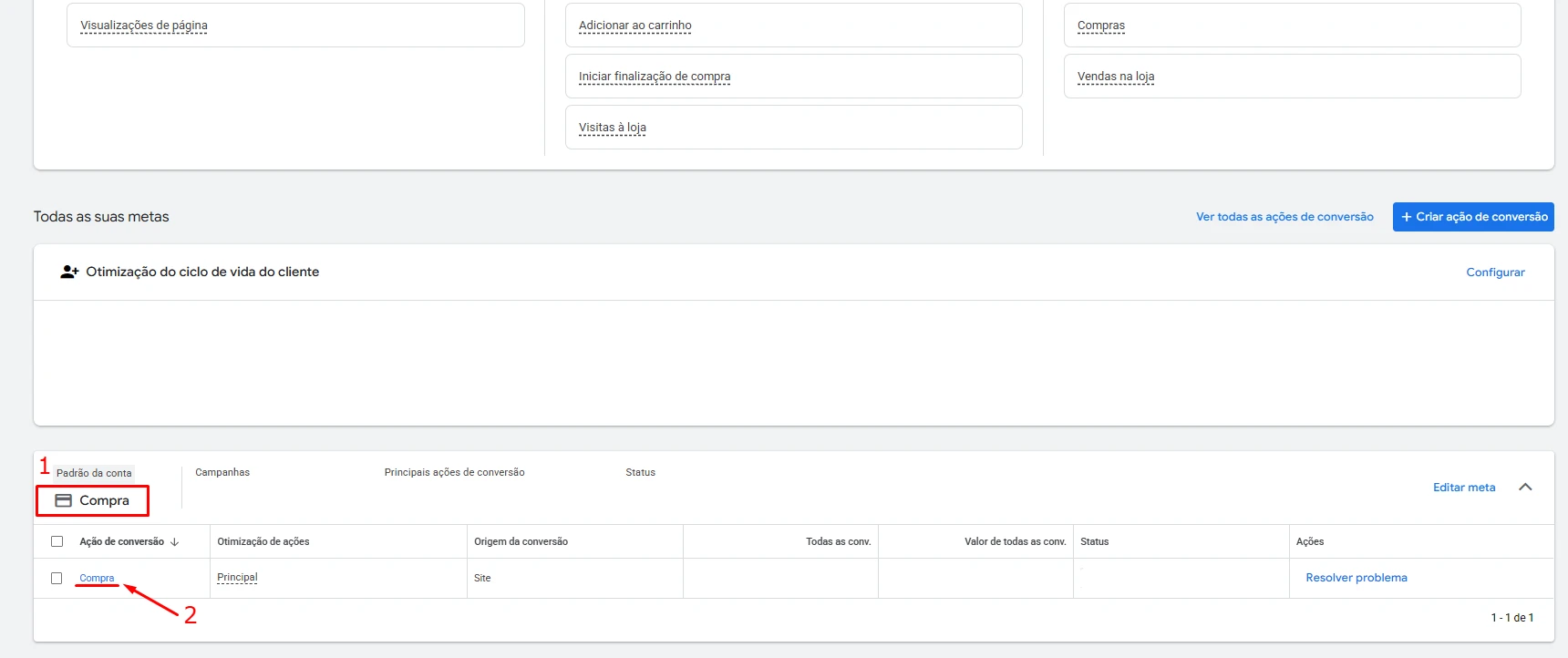
Task: Select all rows with the header checkbox
Action: (x=57, y=541)
